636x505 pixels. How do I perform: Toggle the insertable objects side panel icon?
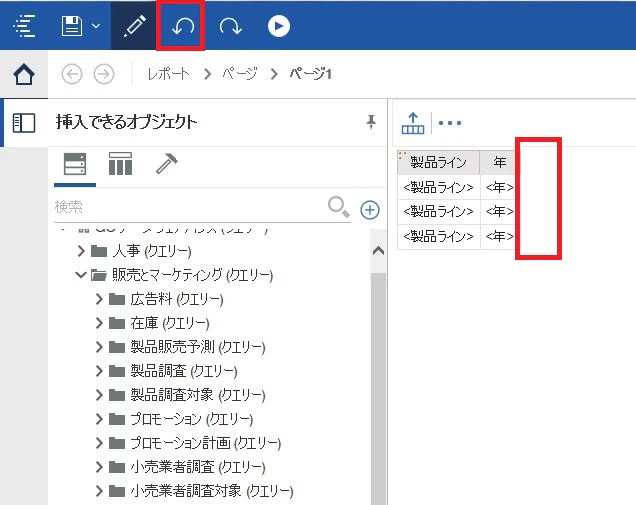point(24,123)
